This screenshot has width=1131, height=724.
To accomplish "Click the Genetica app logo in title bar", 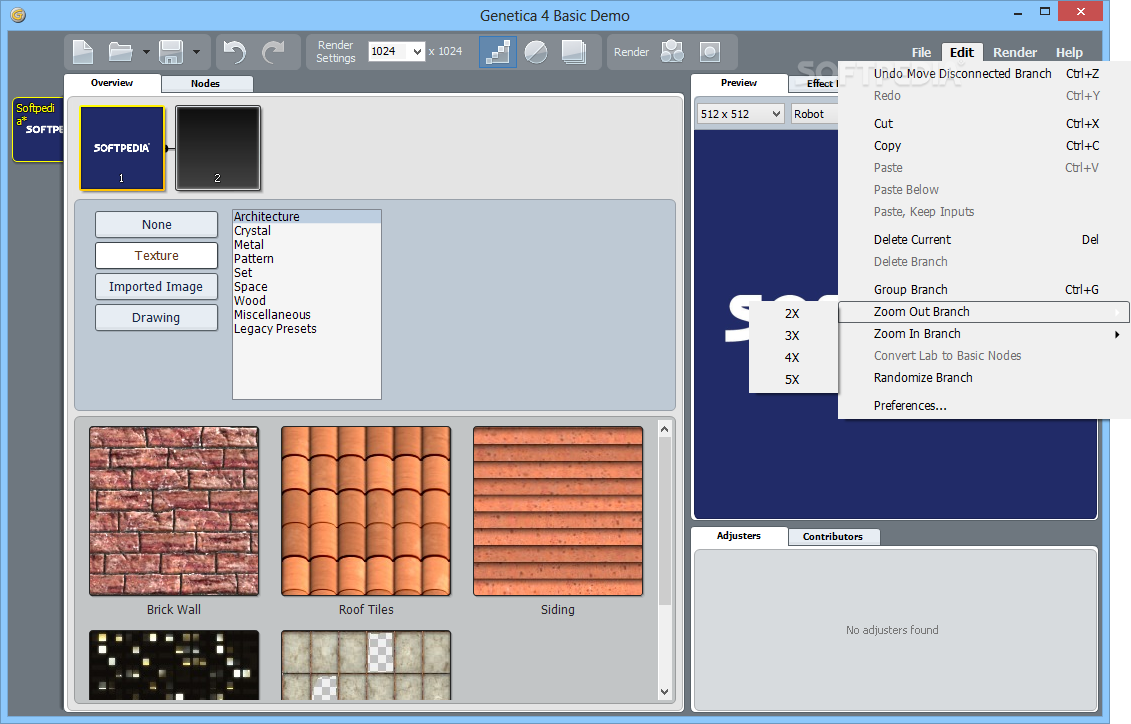I will pyautogui.click(x=18, y=15).
